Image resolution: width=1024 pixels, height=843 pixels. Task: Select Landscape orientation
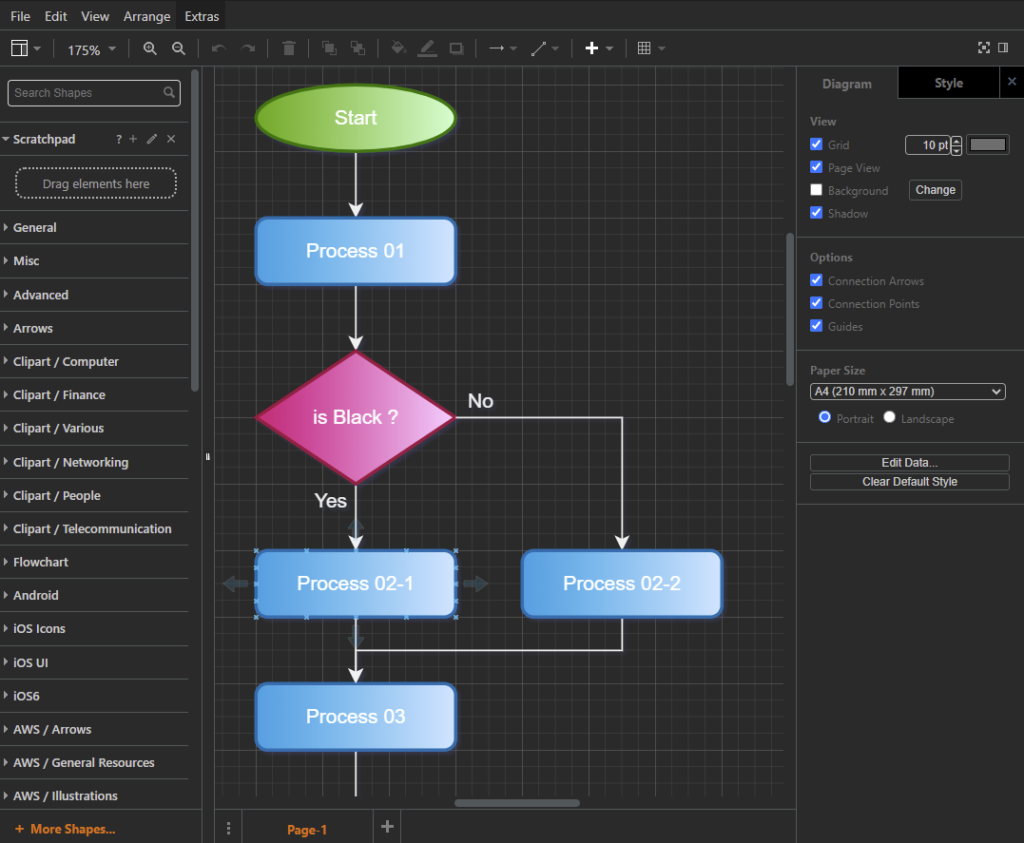click(890, 418)
